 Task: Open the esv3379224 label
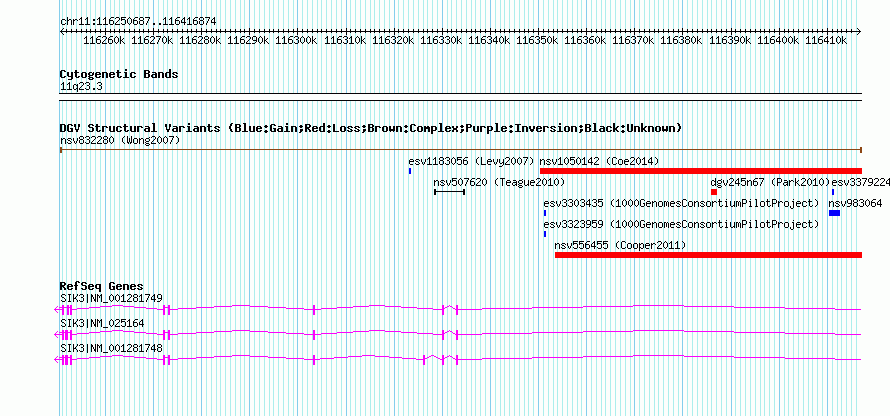(x=860, y=182)
